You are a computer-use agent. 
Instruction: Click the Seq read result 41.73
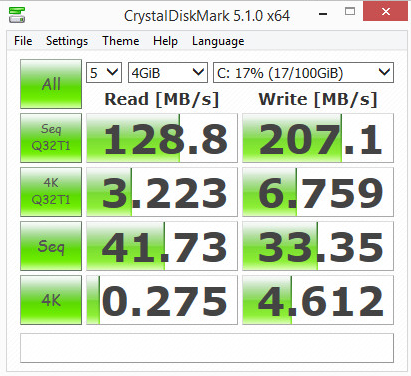click(x=162, y=246)
